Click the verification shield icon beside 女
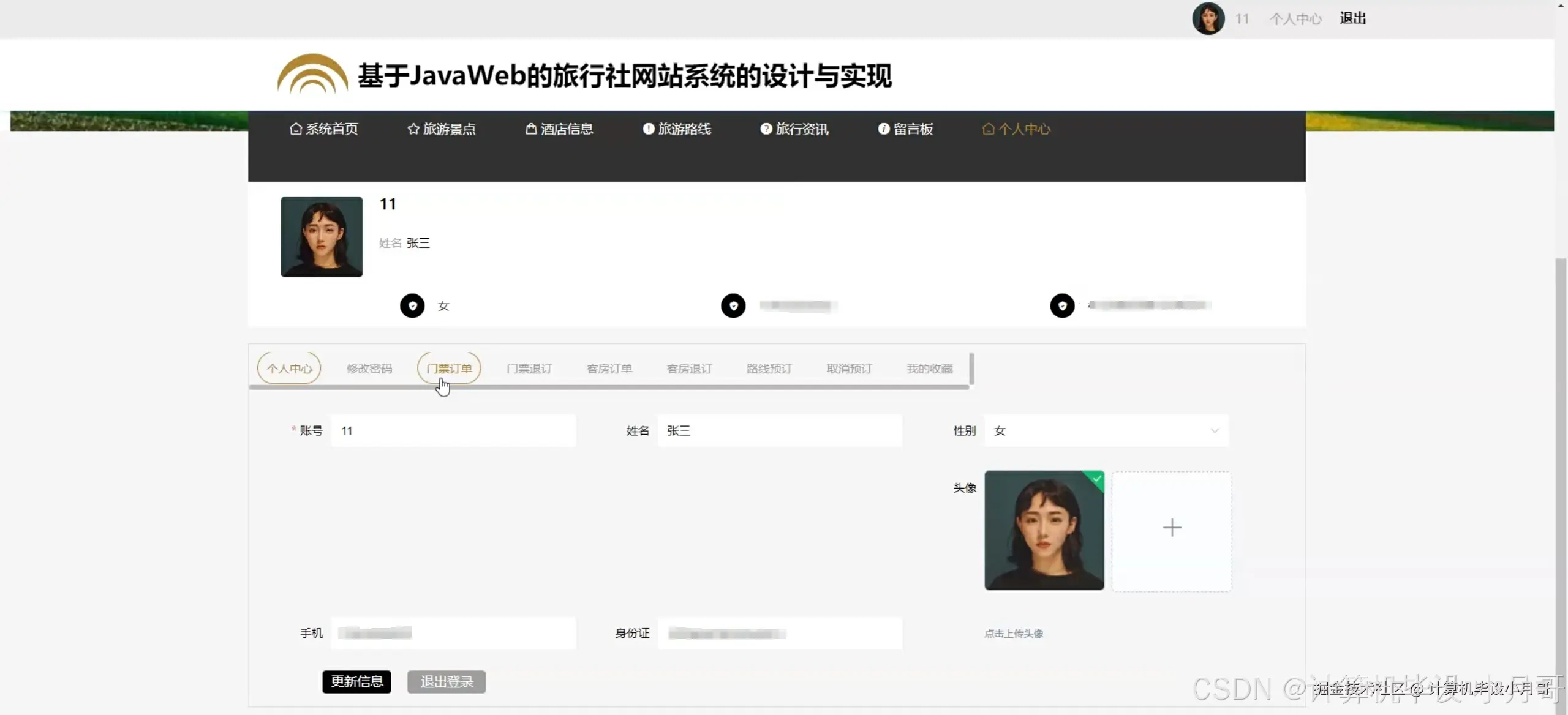 pyautogui.click(x=411, y=305)
